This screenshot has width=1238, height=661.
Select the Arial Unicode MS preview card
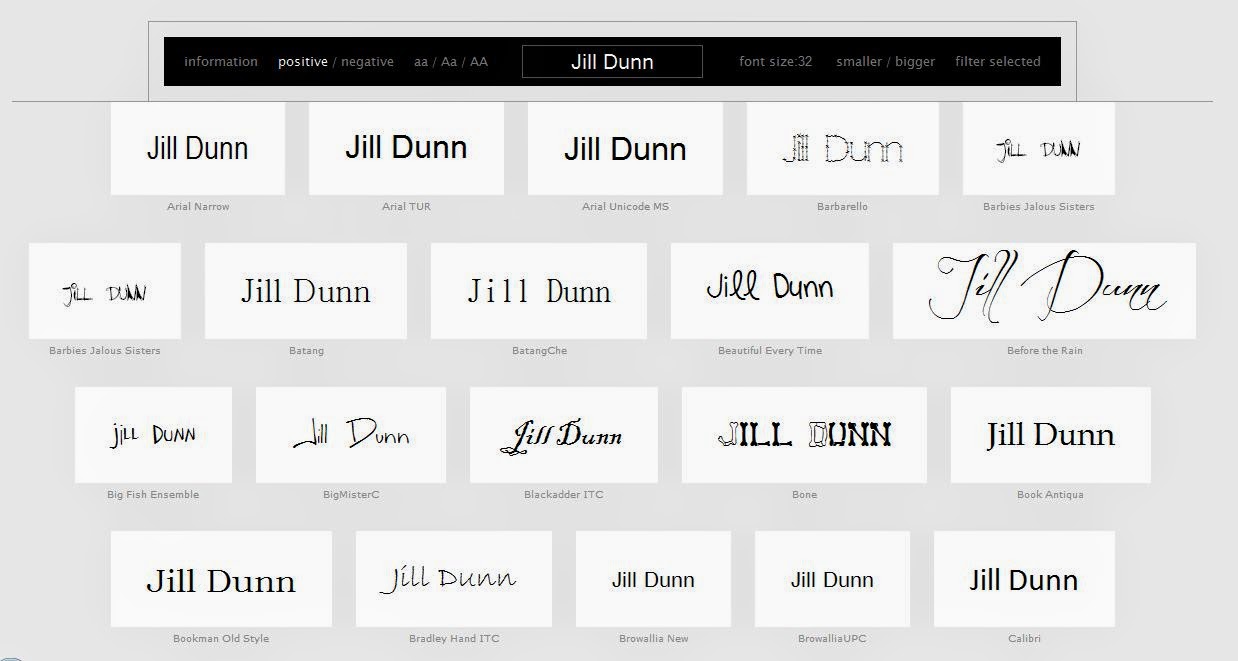click(x=625, y=148)
